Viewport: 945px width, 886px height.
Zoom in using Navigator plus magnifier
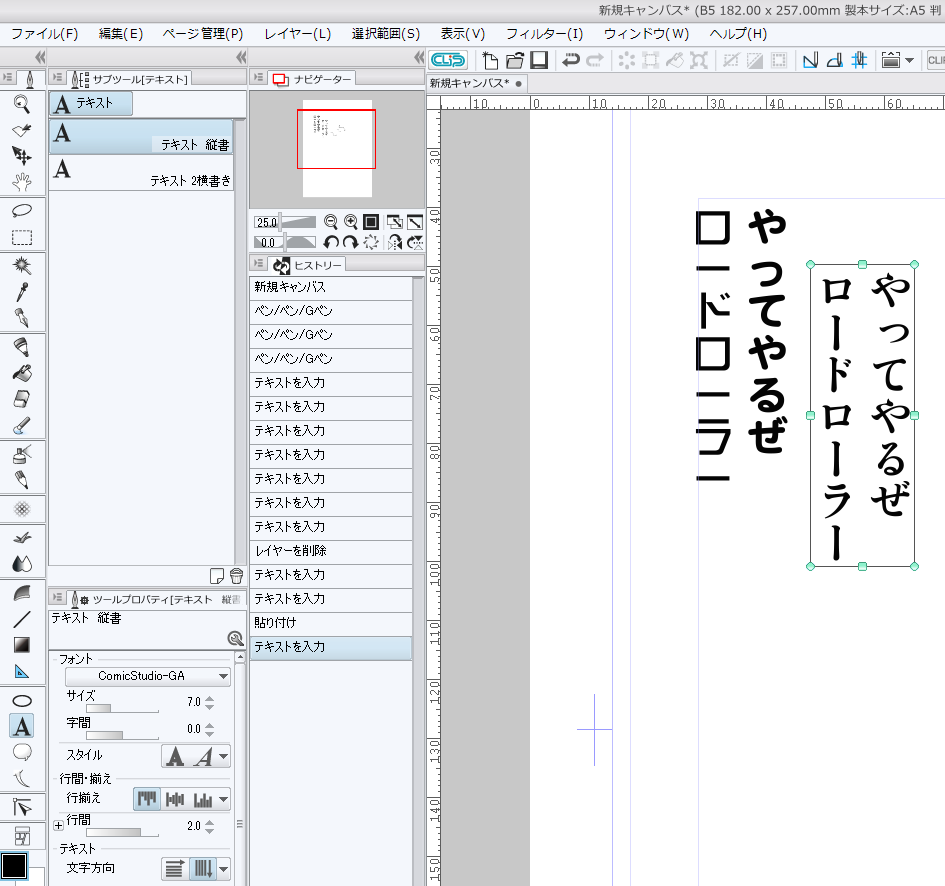(351, 222)
